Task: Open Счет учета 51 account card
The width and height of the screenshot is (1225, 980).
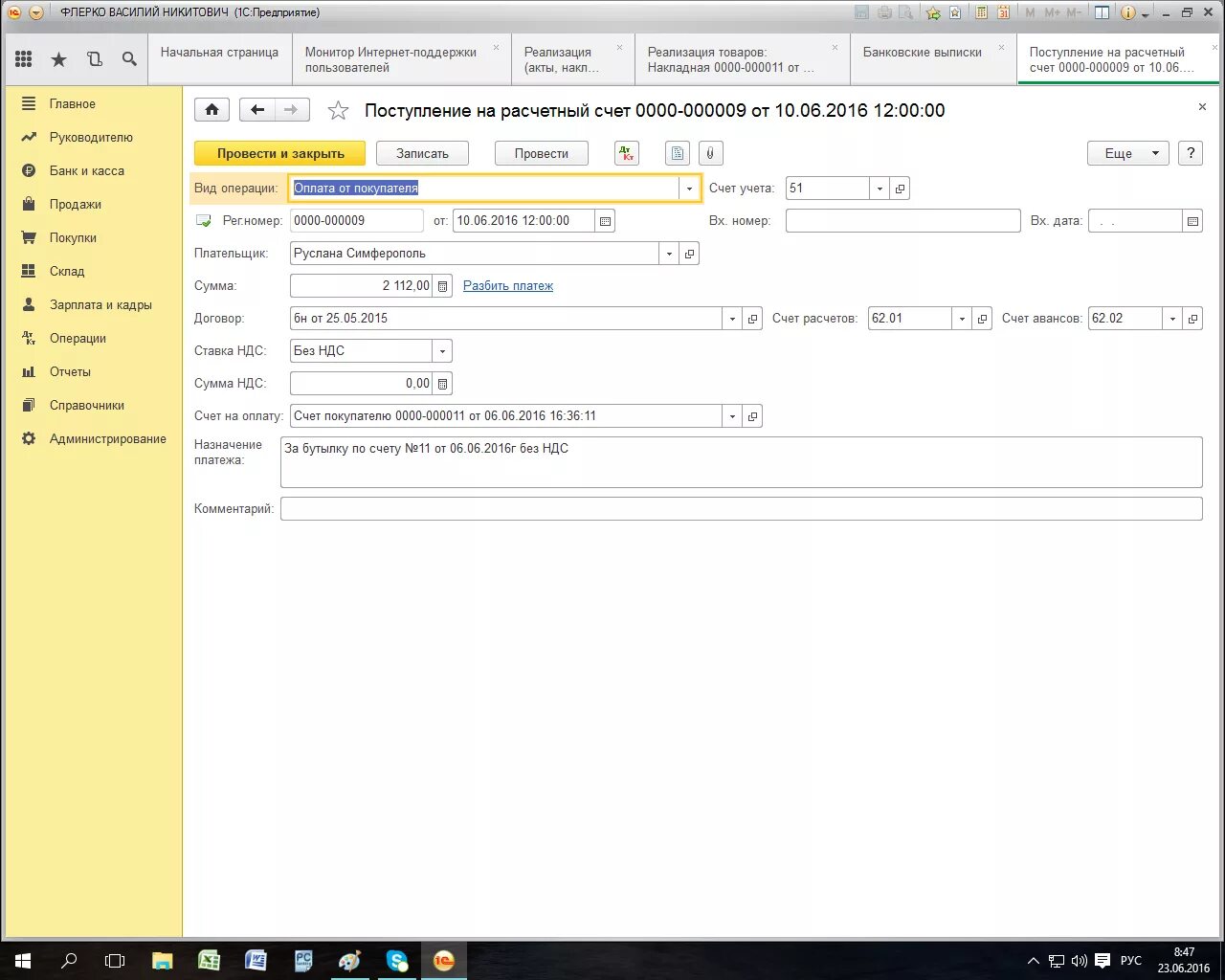Action: (x=900, y=189)
